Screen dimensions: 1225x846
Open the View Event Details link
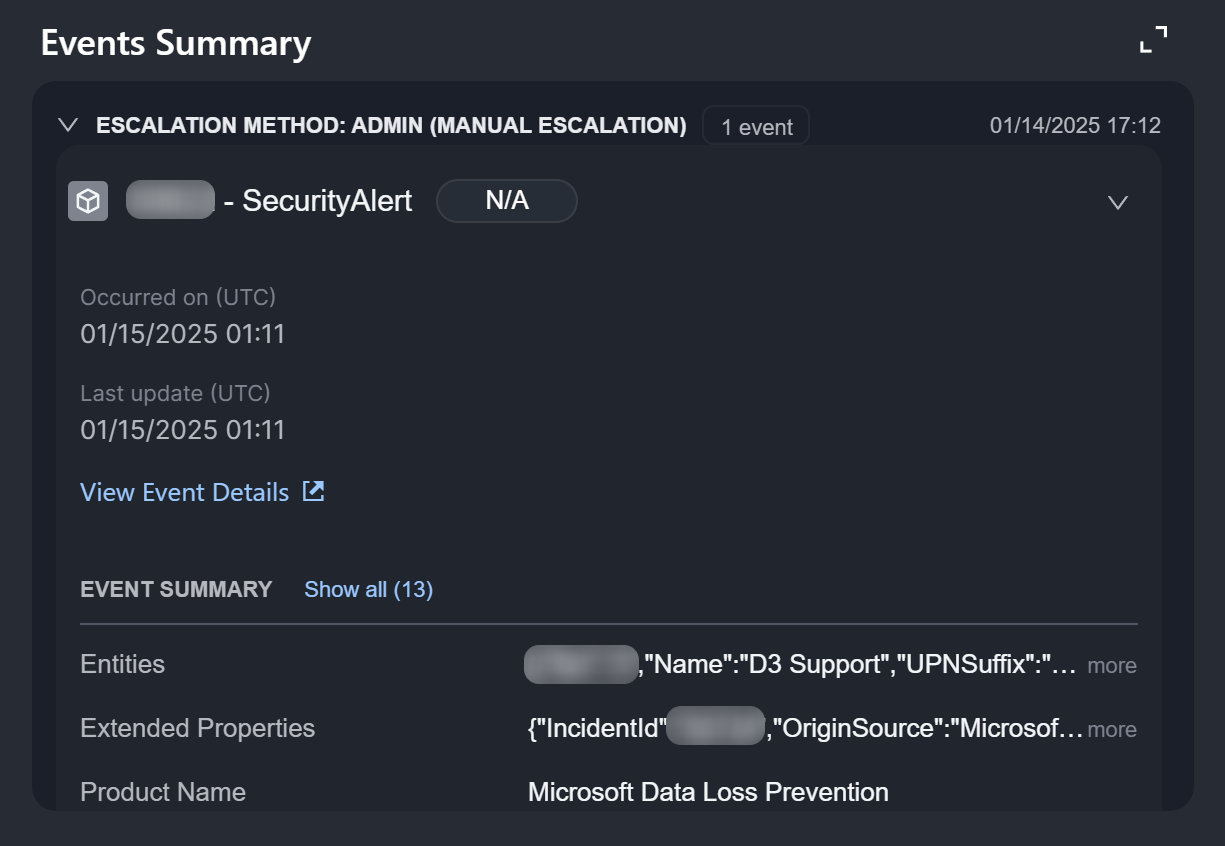185,492
